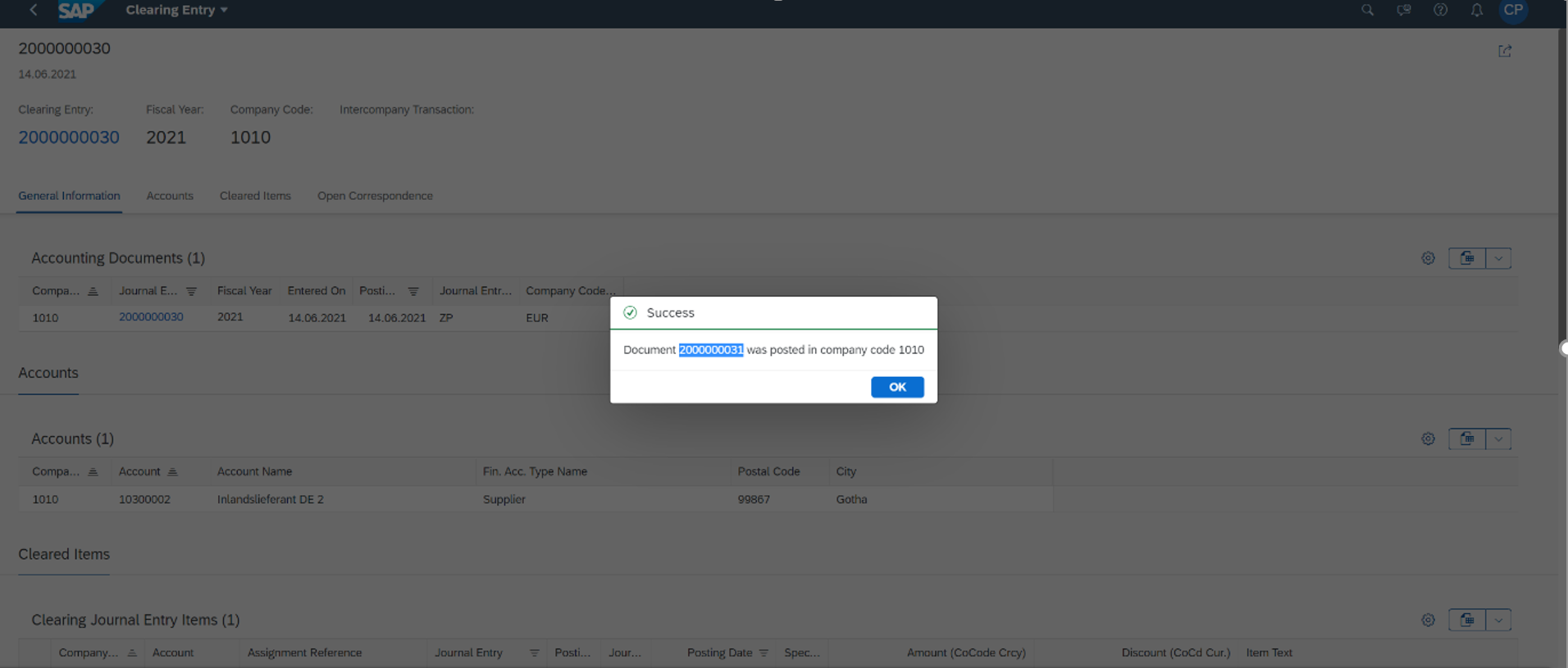The width and height of the screenshot is (1568, 668).
Task: Click the Fin. Acc. Type Name column header
Action: point(535,472)
